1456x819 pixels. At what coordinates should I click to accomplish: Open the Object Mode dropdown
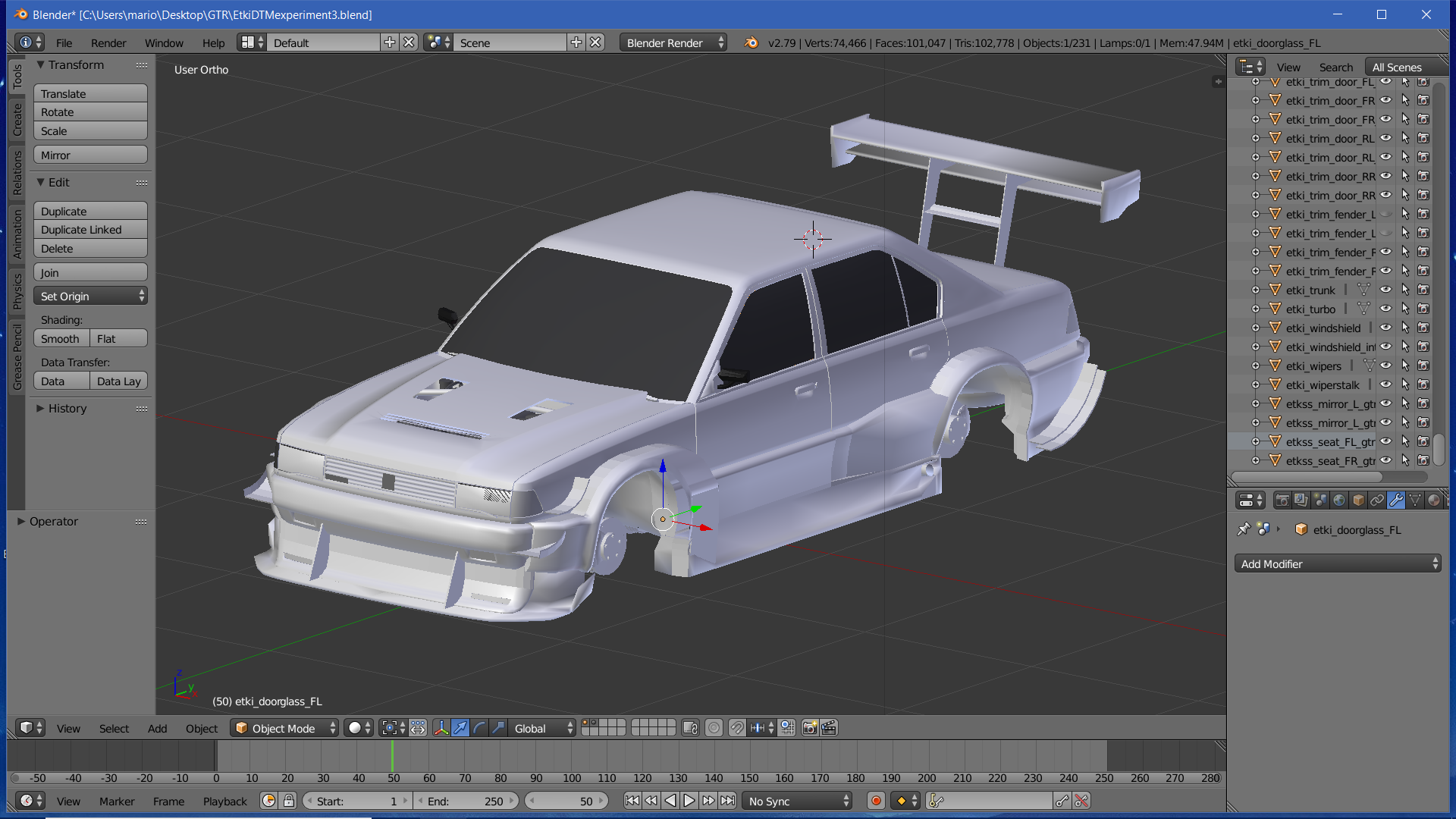[284, 728]
